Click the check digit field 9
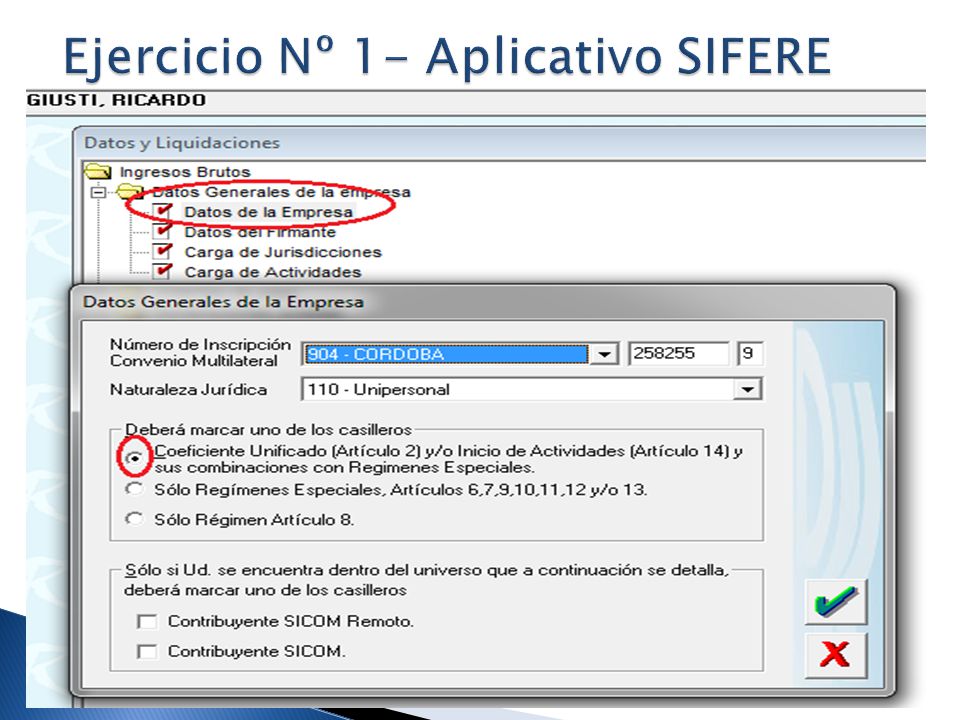The height and width of the screenshot is (720, 960). click(749, 353)
